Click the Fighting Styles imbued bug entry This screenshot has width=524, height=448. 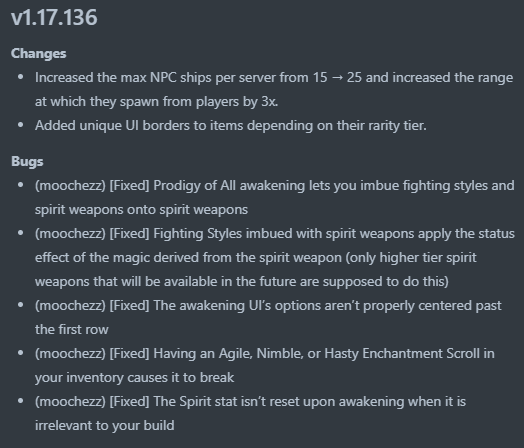click(x=275, y=257)
